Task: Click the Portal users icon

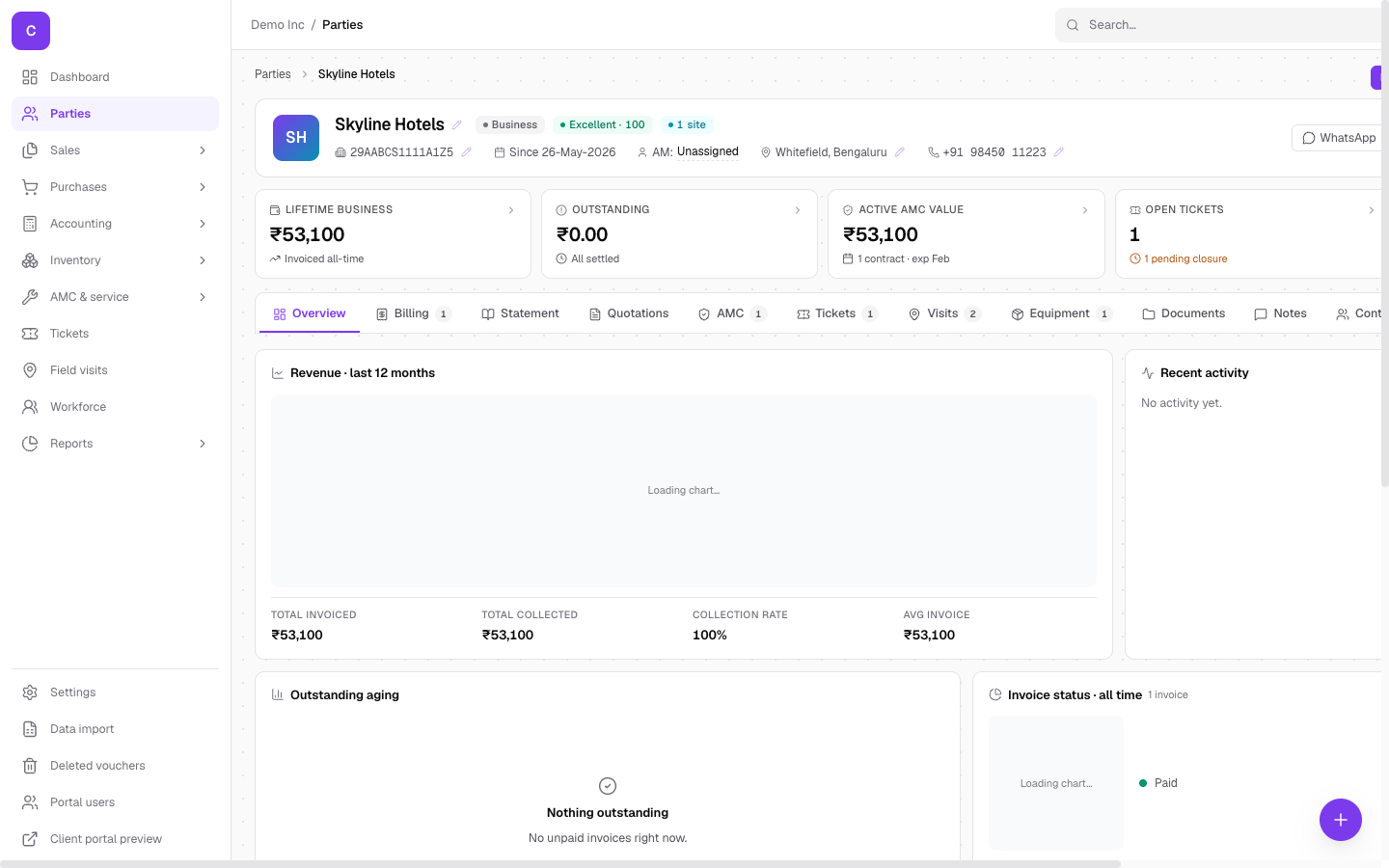Action: (x=30, y=802)
